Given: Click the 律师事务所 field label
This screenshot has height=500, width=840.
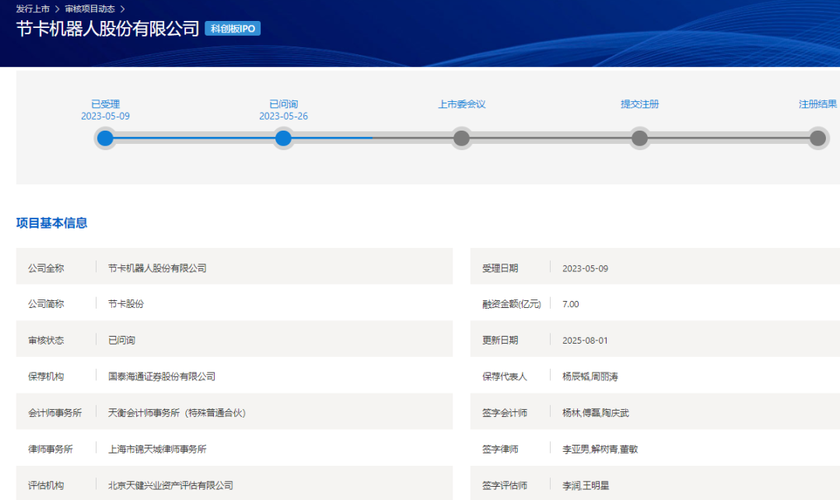Looking at the screenshot, I should click(50, 449).
